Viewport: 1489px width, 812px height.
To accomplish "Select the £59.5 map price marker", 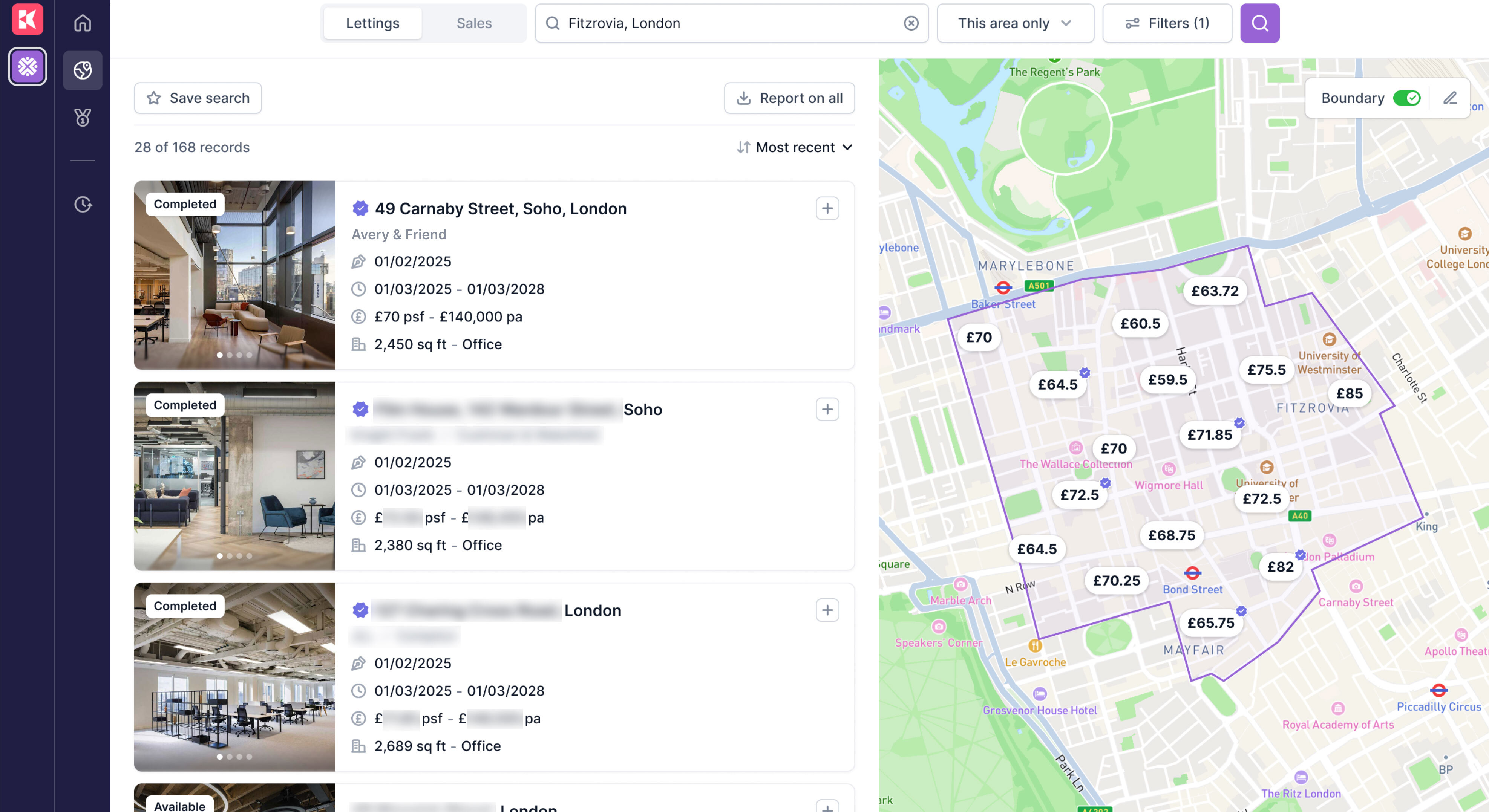I will pos(1167,380).
